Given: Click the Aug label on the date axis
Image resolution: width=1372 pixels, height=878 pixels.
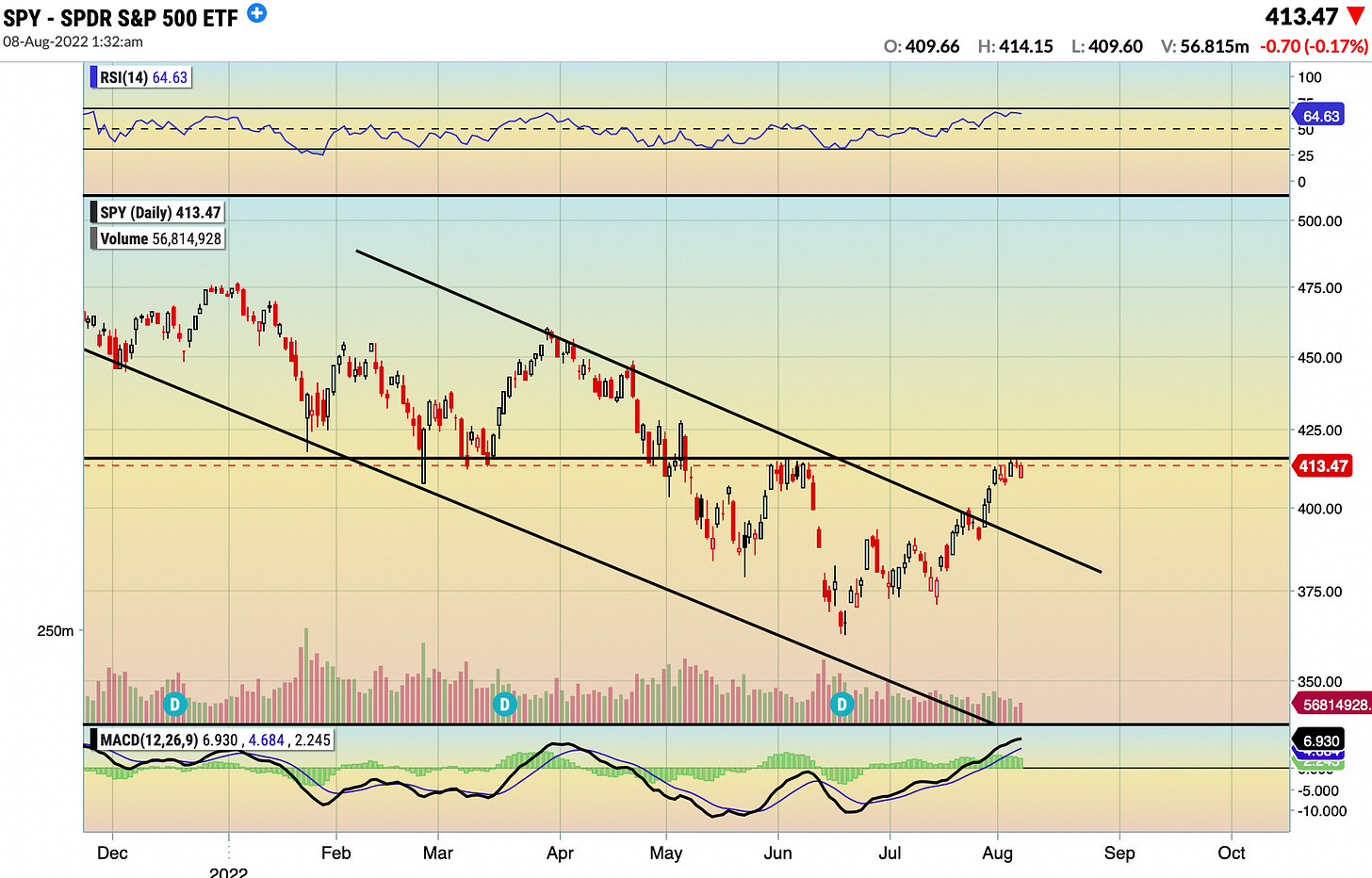Looking at the screenshot, I should [x=997, y=853].
